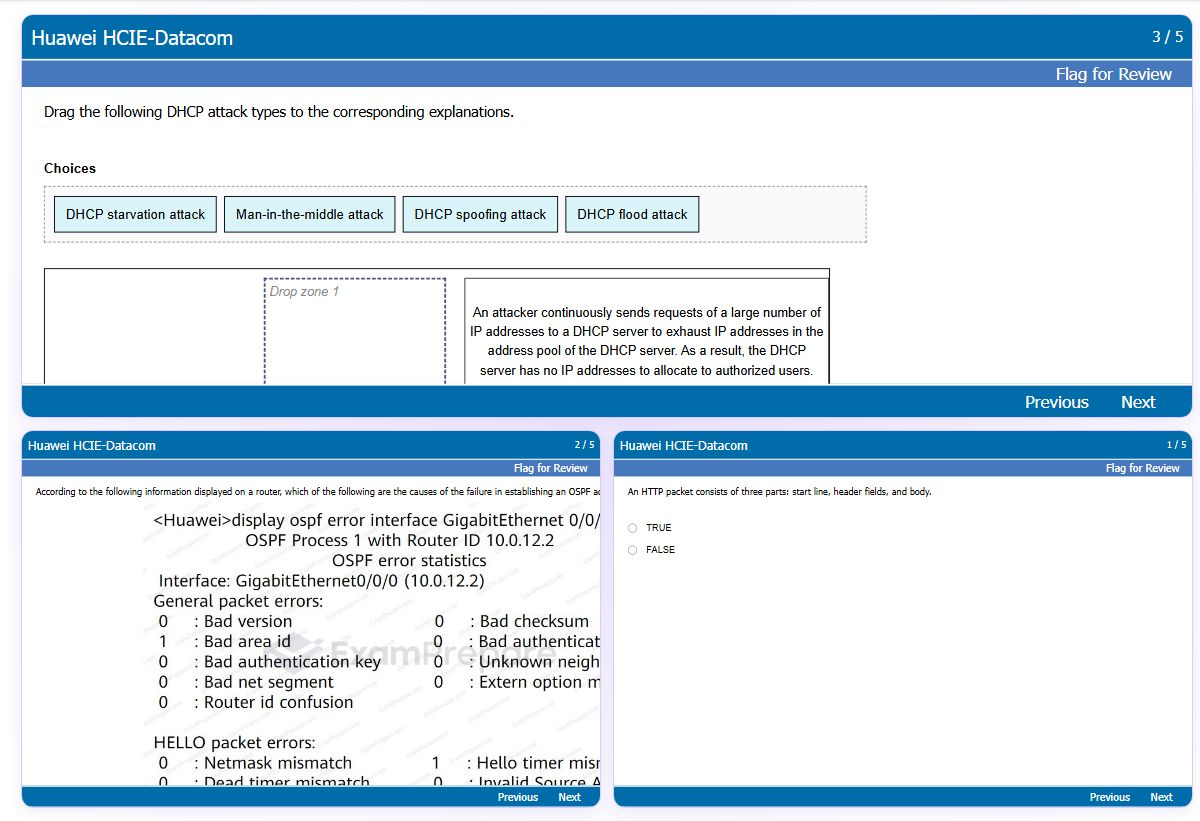This screenshot has height=821, width=1200.
Task: Click the 'Netmask mismatch' row
Action: (255, 763)
